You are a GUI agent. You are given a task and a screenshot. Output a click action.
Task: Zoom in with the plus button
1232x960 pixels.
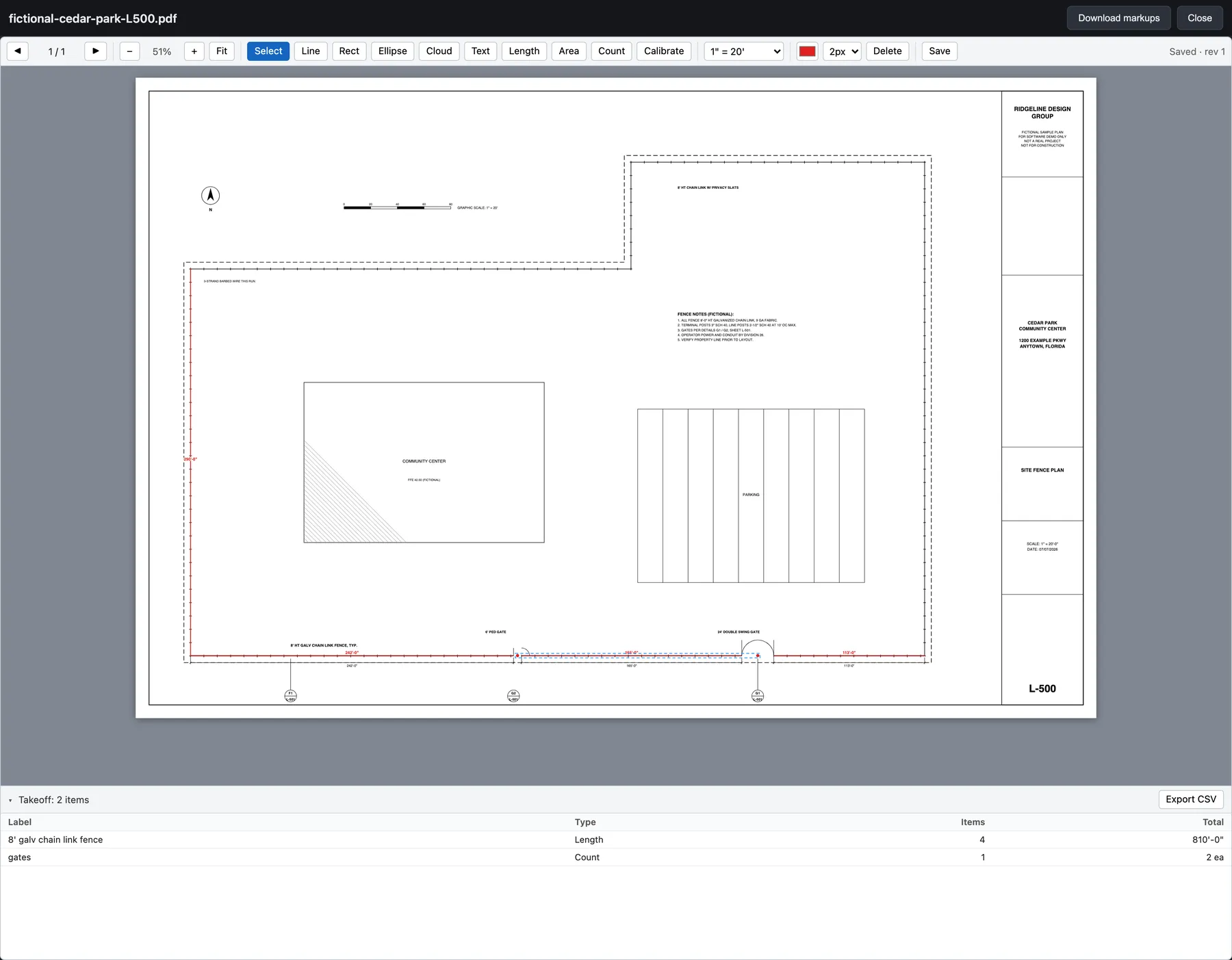(x=194, y=51)
